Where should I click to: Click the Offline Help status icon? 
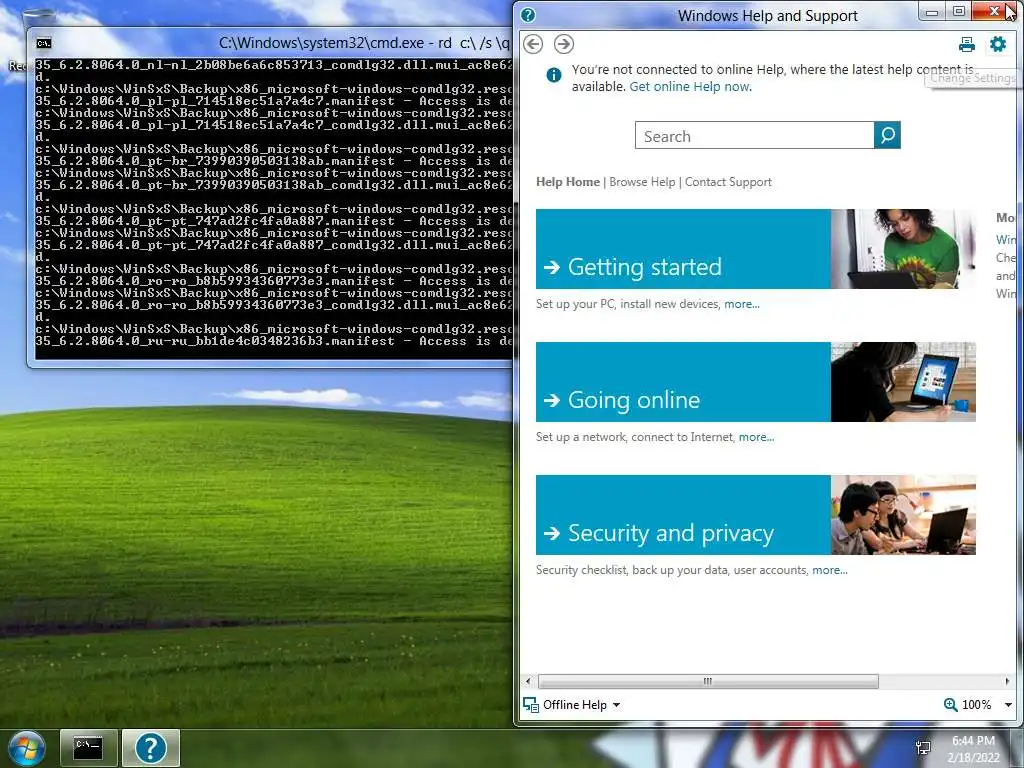[530, 705]
